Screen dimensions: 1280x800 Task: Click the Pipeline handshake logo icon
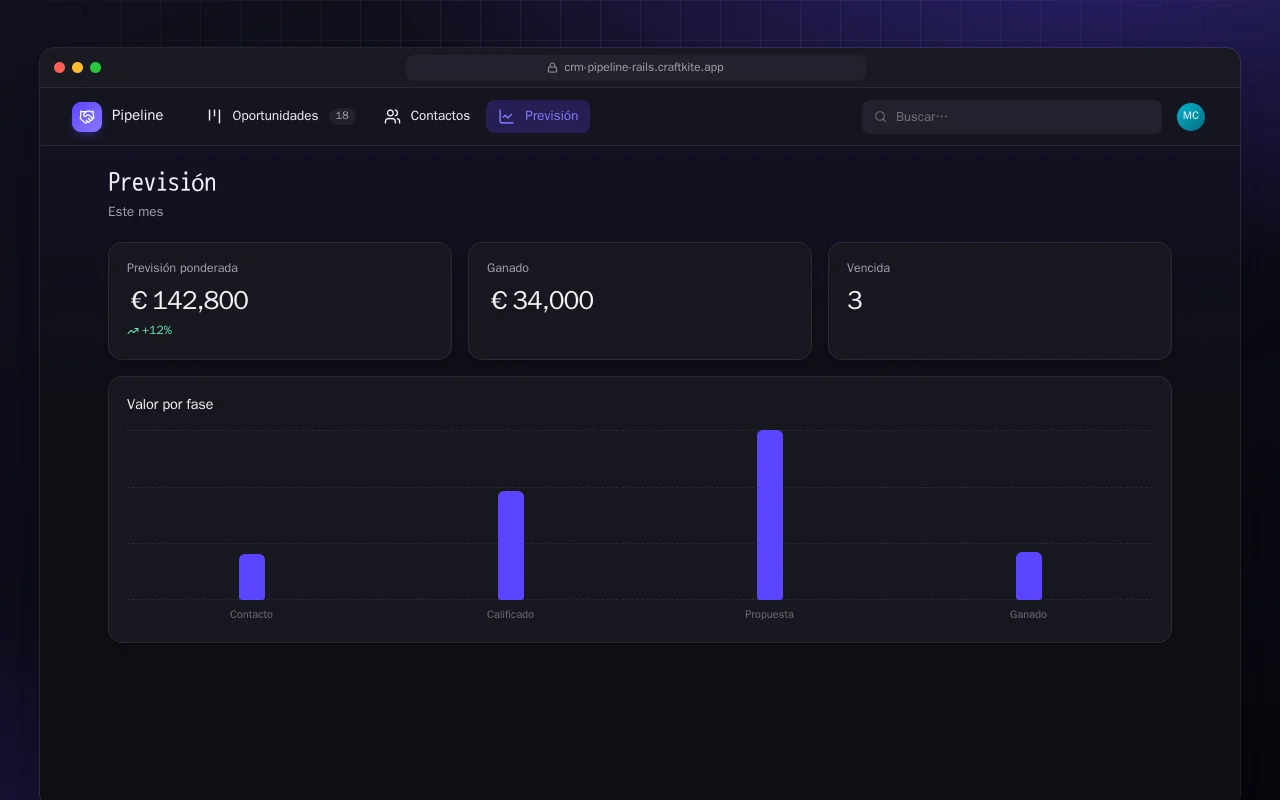87,117
